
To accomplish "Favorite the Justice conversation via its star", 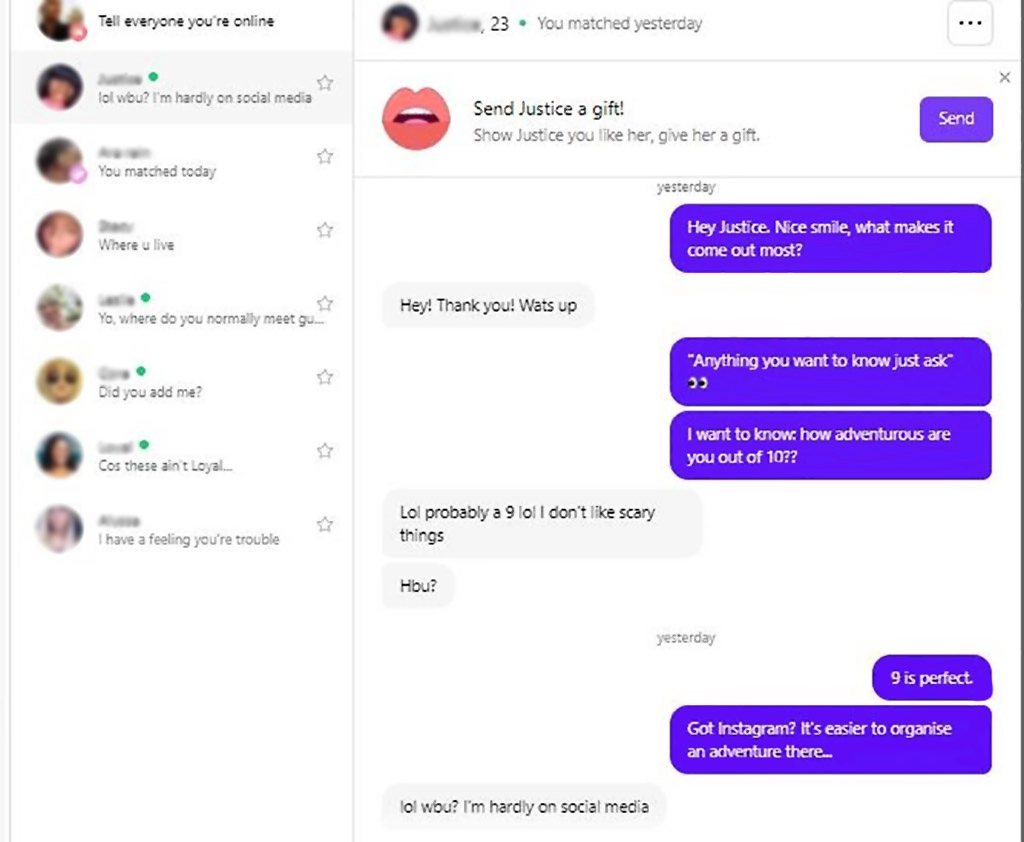I will pos(324,83).
